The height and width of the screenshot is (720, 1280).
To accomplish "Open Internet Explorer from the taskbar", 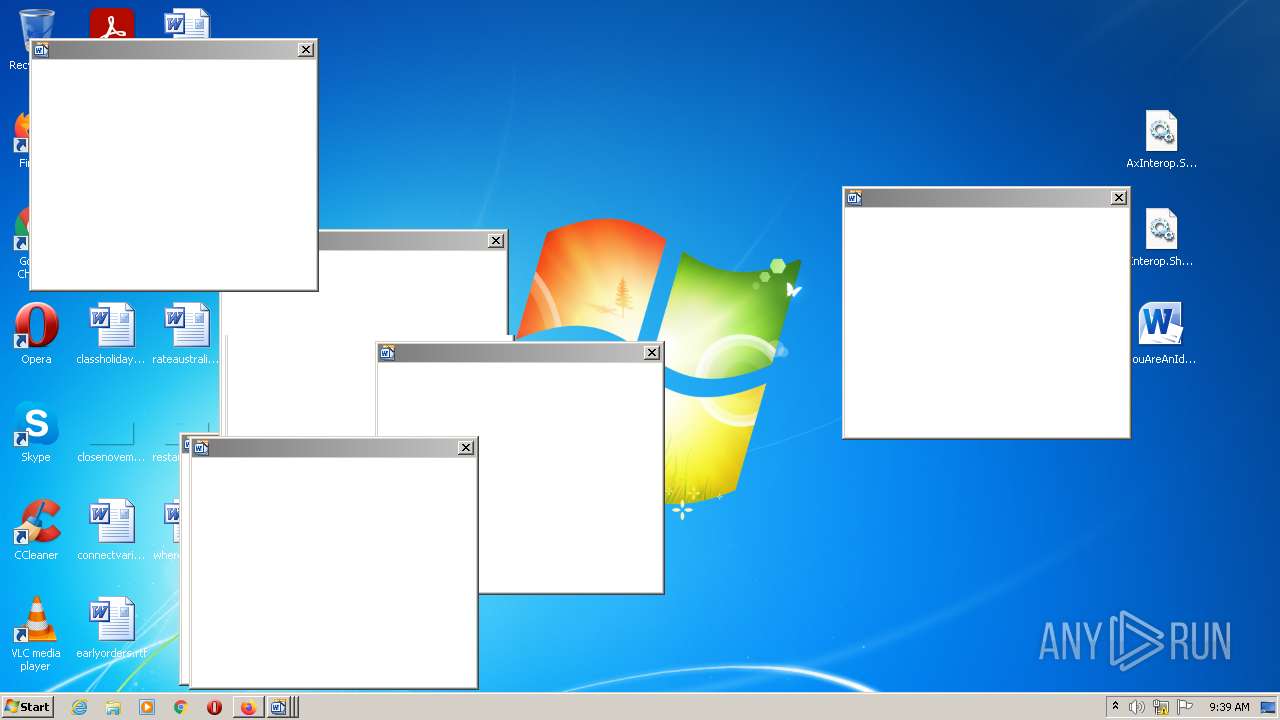I will point(79,707).
